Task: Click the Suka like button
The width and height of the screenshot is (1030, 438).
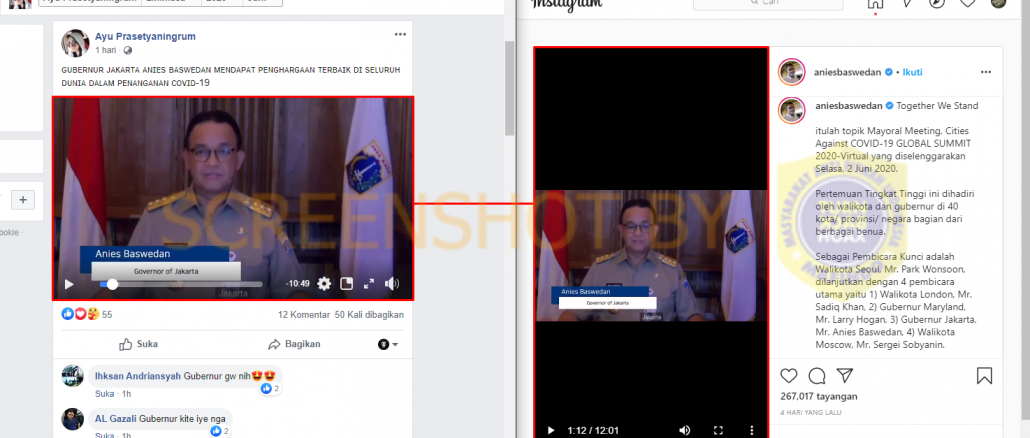Action: (139, 344)
